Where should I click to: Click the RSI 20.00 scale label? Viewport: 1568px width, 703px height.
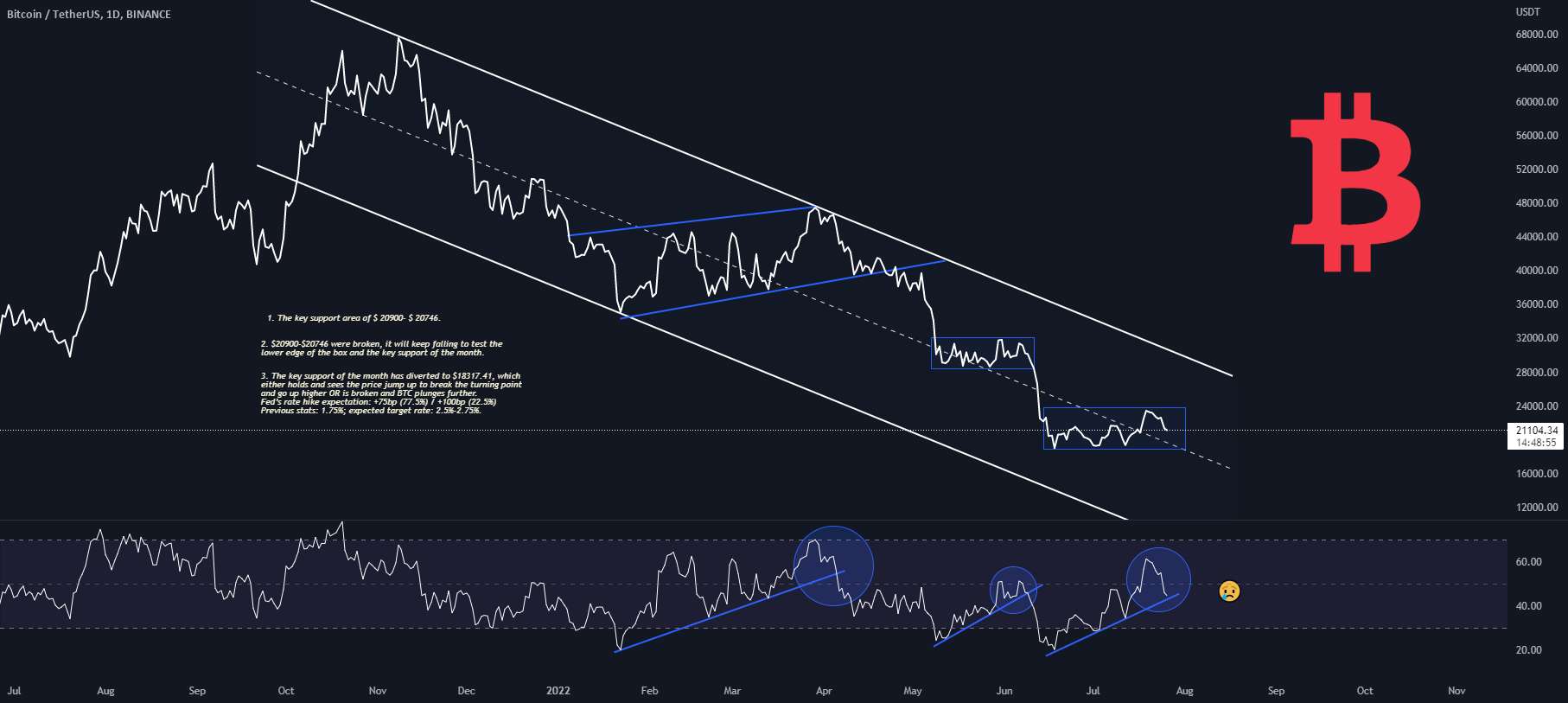point(1528,650)
